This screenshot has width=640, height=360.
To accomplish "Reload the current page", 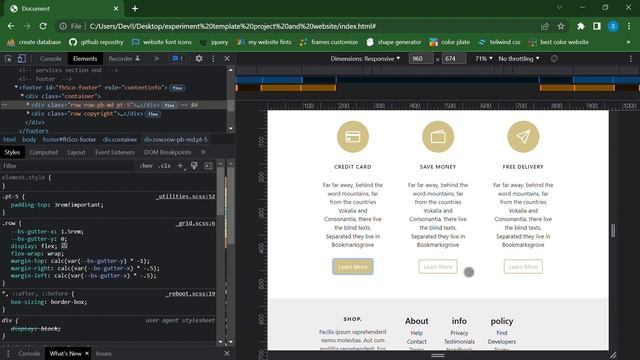I will click(43, 26).
